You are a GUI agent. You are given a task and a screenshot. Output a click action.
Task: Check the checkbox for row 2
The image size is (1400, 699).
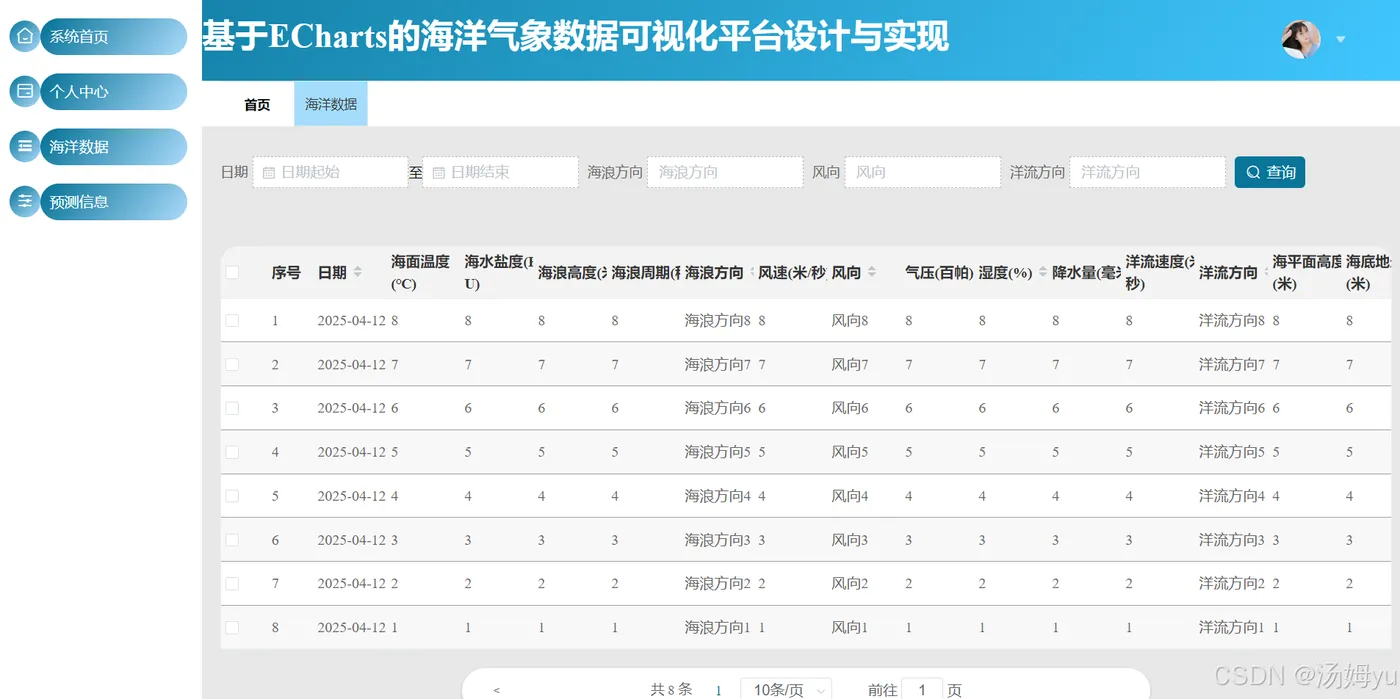pos(232,364)
